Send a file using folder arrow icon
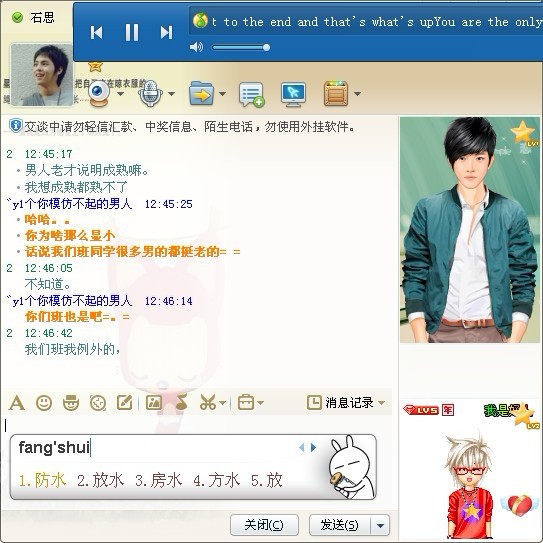The image size is (543, 543). click(x=201, y=93)
